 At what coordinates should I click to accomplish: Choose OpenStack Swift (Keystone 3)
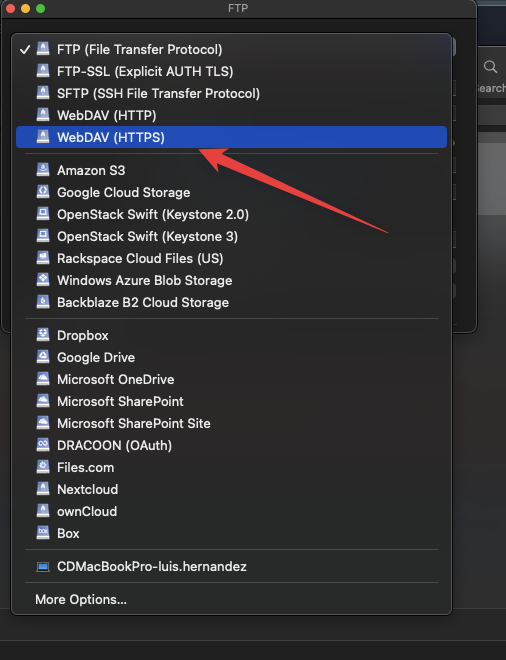pyautogui.click(x=231, y=237)
